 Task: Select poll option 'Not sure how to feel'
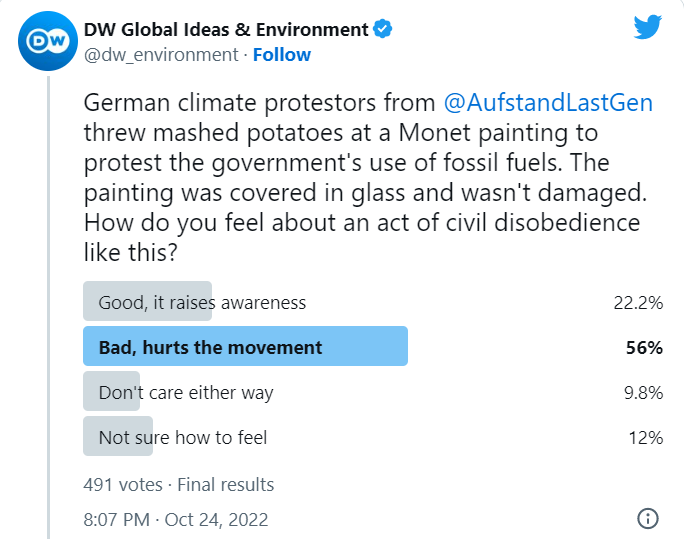click(182, 437)
